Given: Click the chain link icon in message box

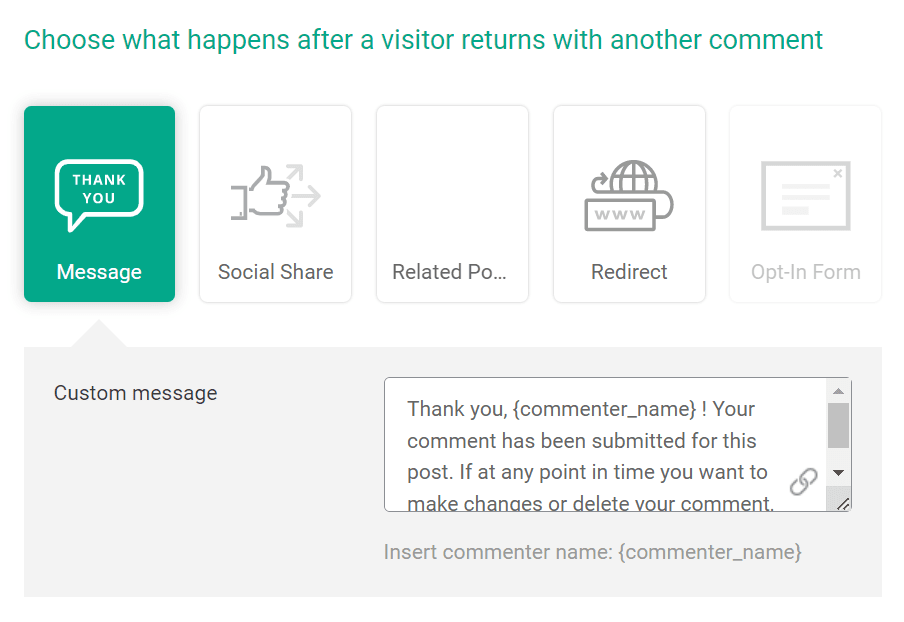Looking at the screenshot, I should tap(803, 482).
